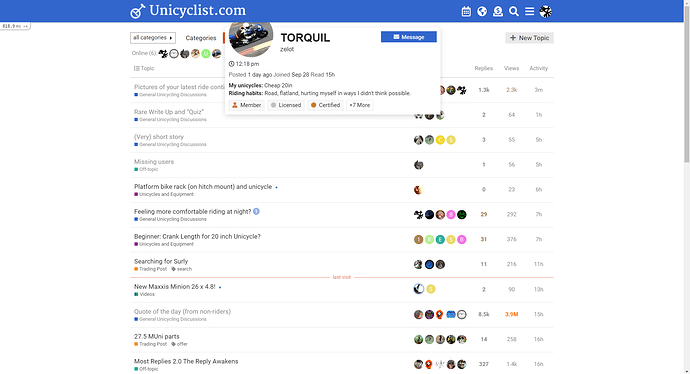Open the Licensed badge on the user card

pos(286,105)
